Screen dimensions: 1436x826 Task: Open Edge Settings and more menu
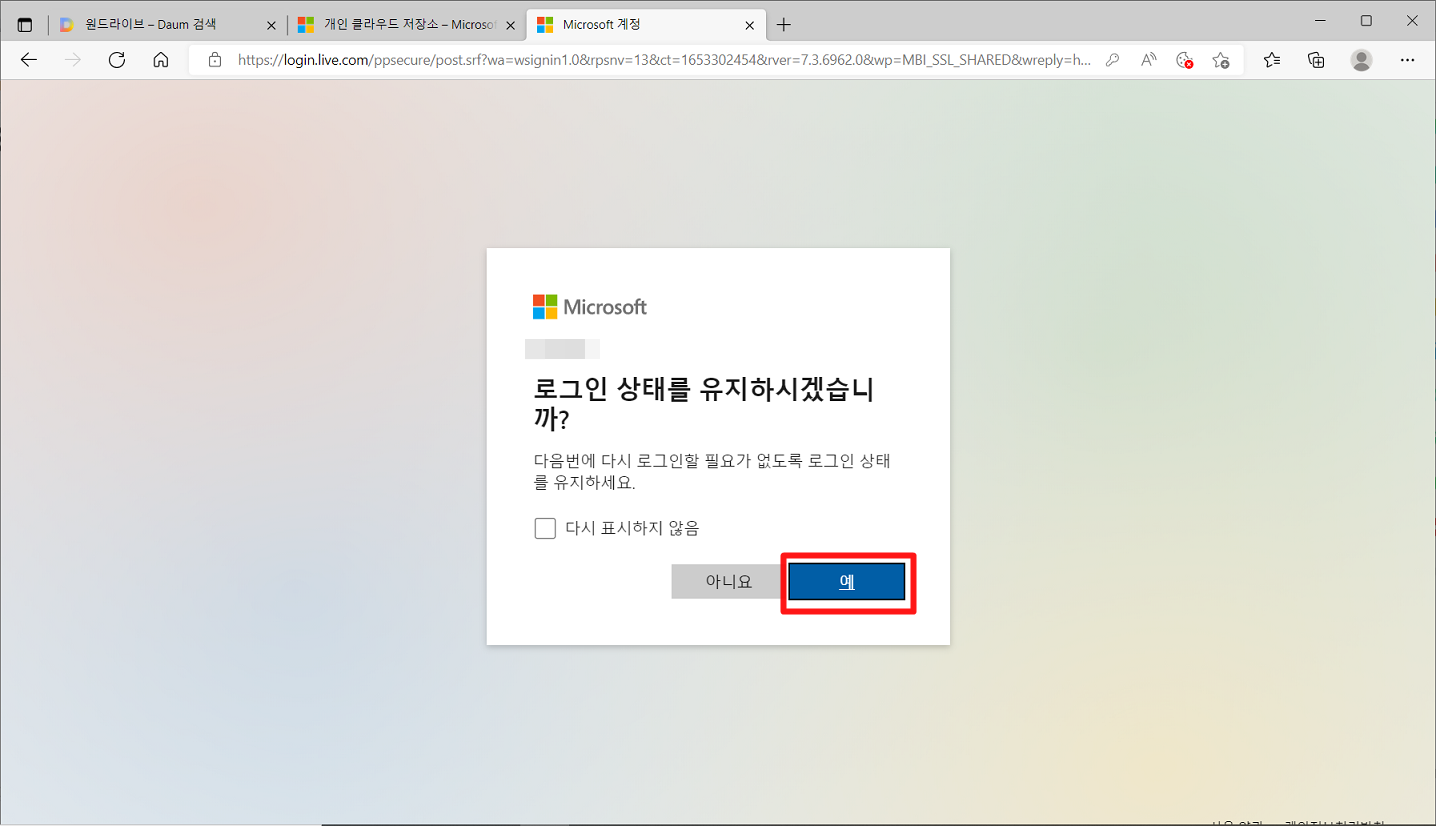click(1407, 60)
